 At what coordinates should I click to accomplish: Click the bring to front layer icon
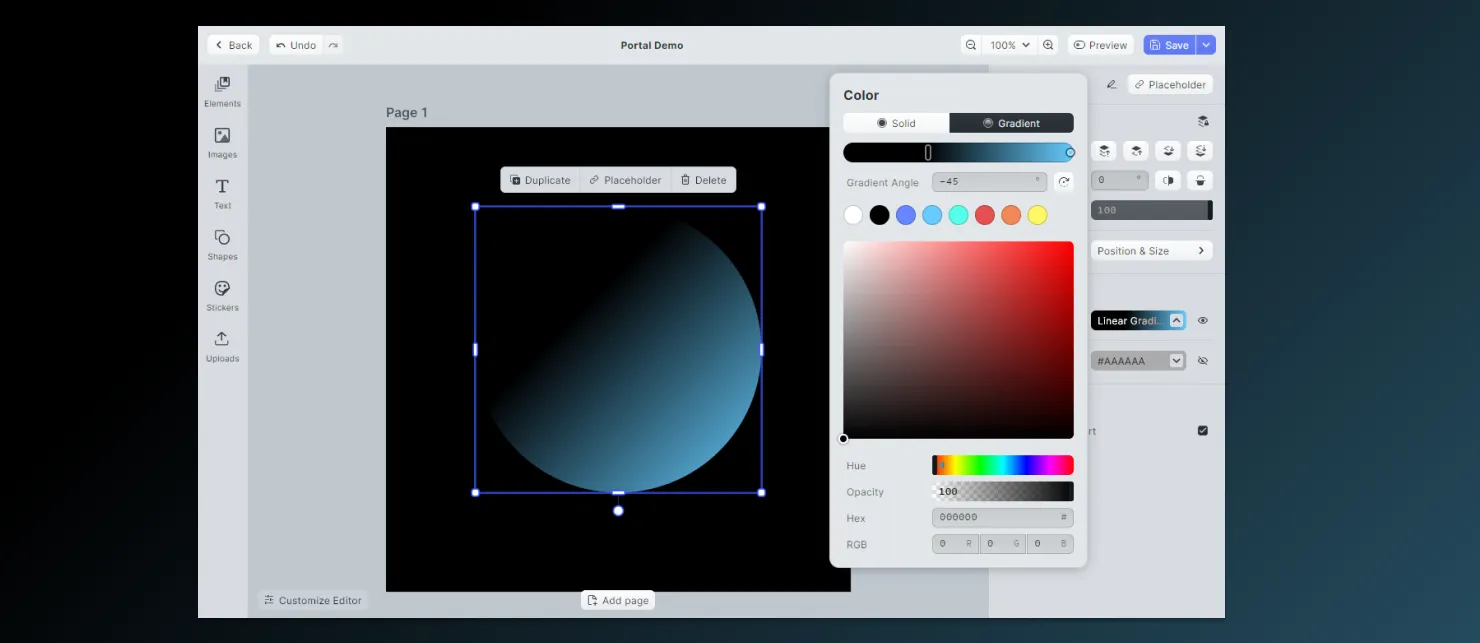point(1103,151)
